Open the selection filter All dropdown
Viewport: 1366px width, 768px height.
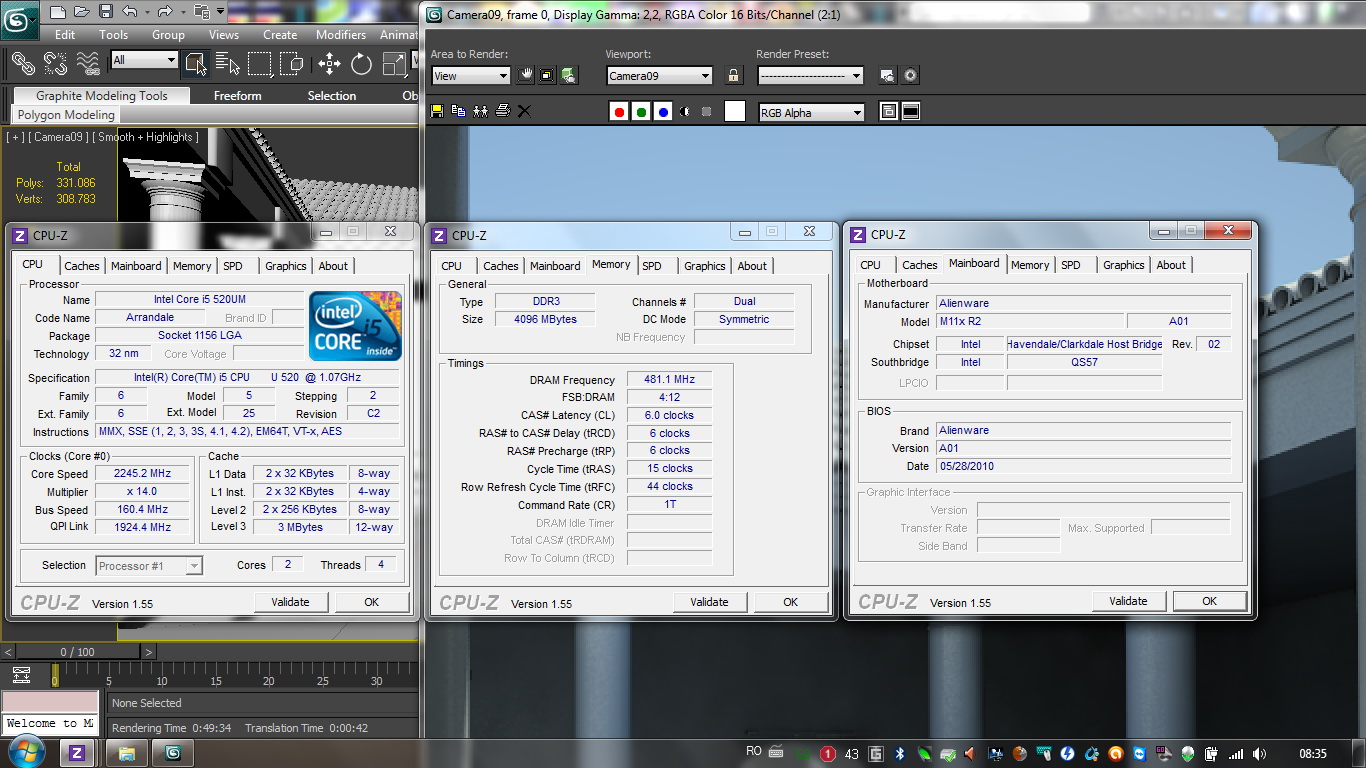[x=144, y=60]
